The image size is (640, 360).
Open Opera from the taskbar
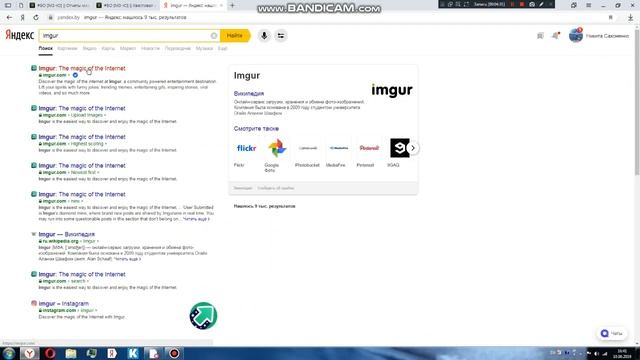50,353
